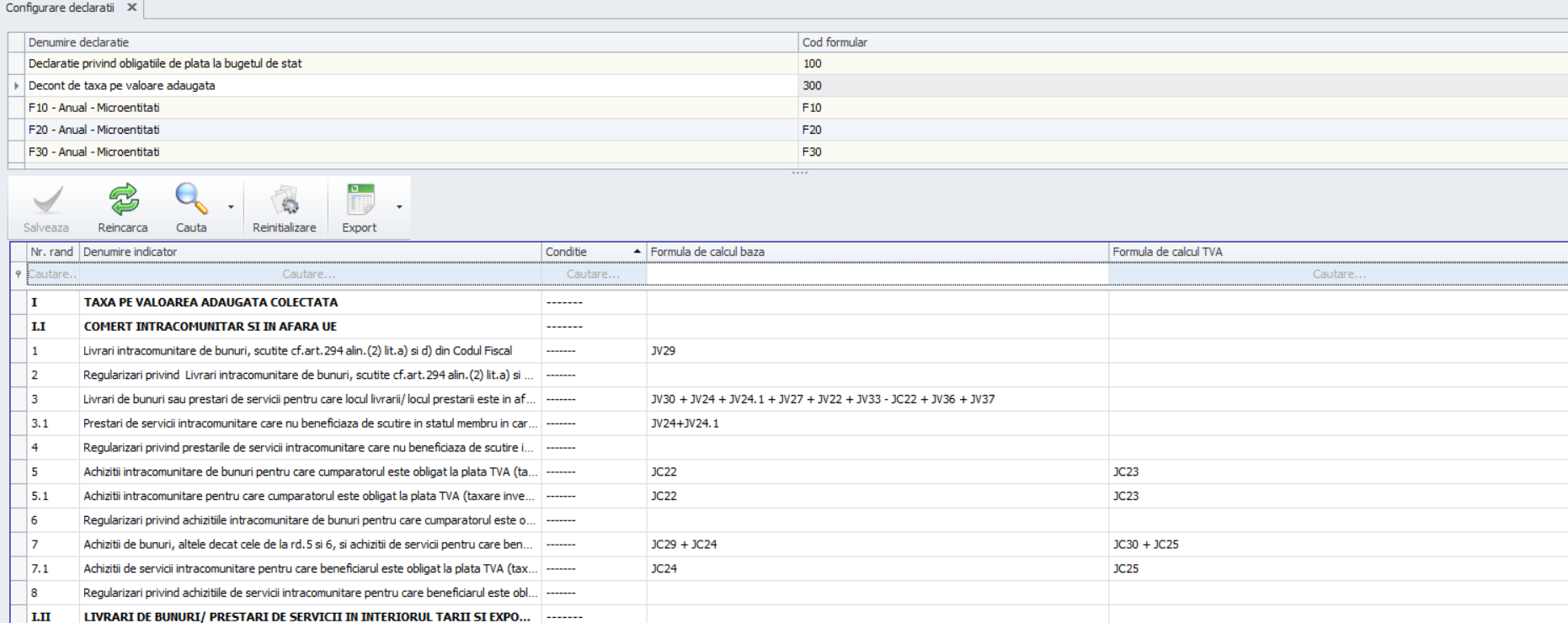Screen dimensions: 1568x623
Task: Click the JC29 + JC24 formula cell
Action: pyautogui.click(x=877, y=545)
